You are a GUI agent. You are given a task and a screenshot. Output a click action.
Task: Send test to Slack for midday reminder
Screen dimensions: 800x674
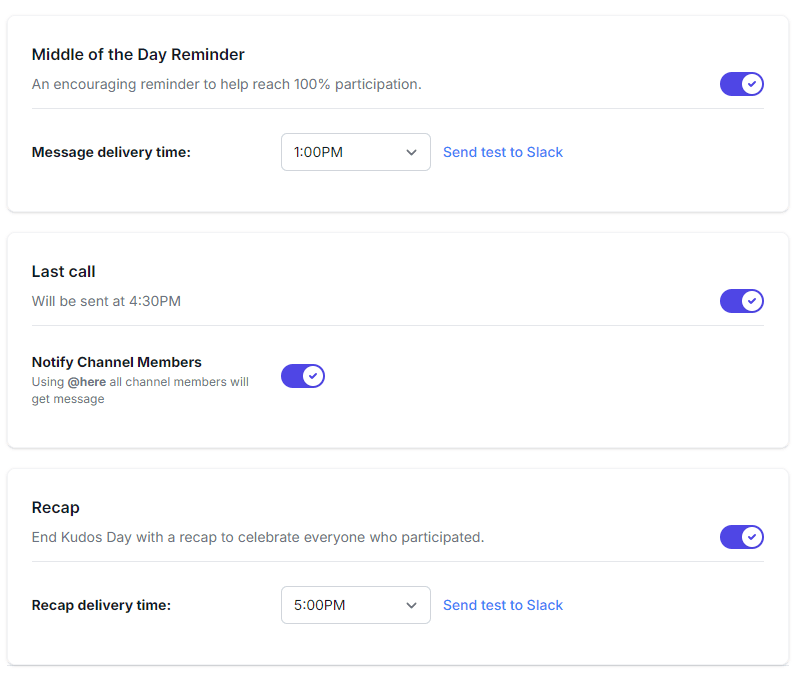point(502,152)
